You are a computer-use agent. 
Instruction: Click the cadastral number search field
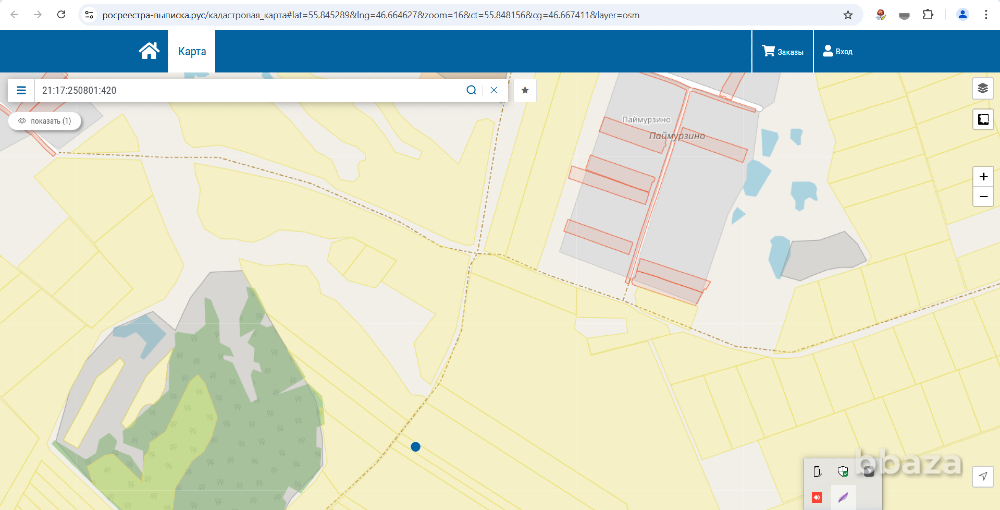point(250,90)
